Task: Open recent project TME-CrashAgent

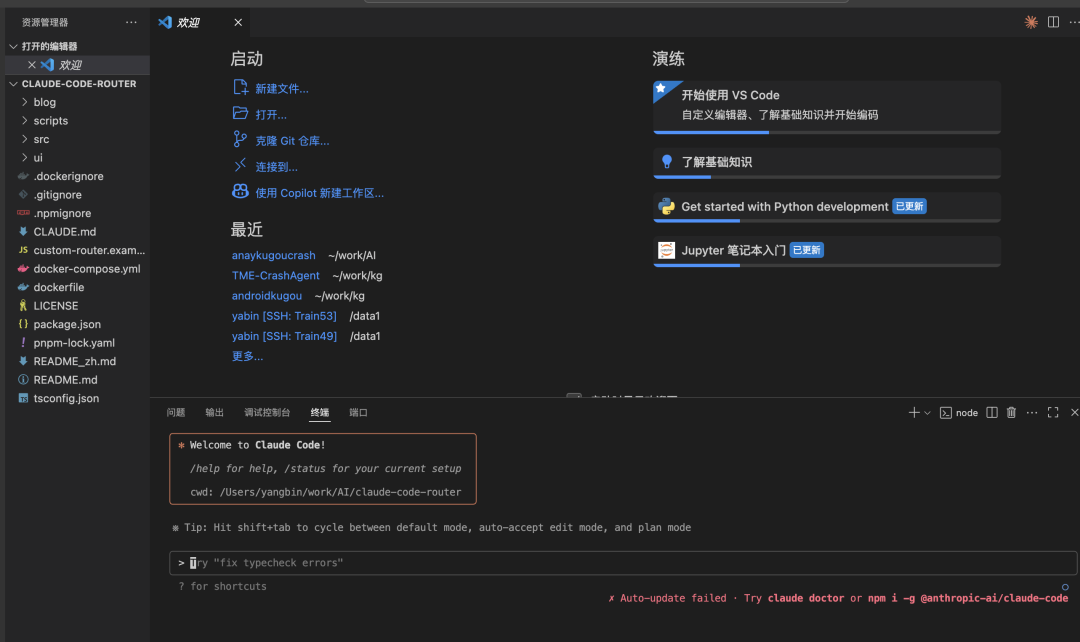Action: coord(276,276)
